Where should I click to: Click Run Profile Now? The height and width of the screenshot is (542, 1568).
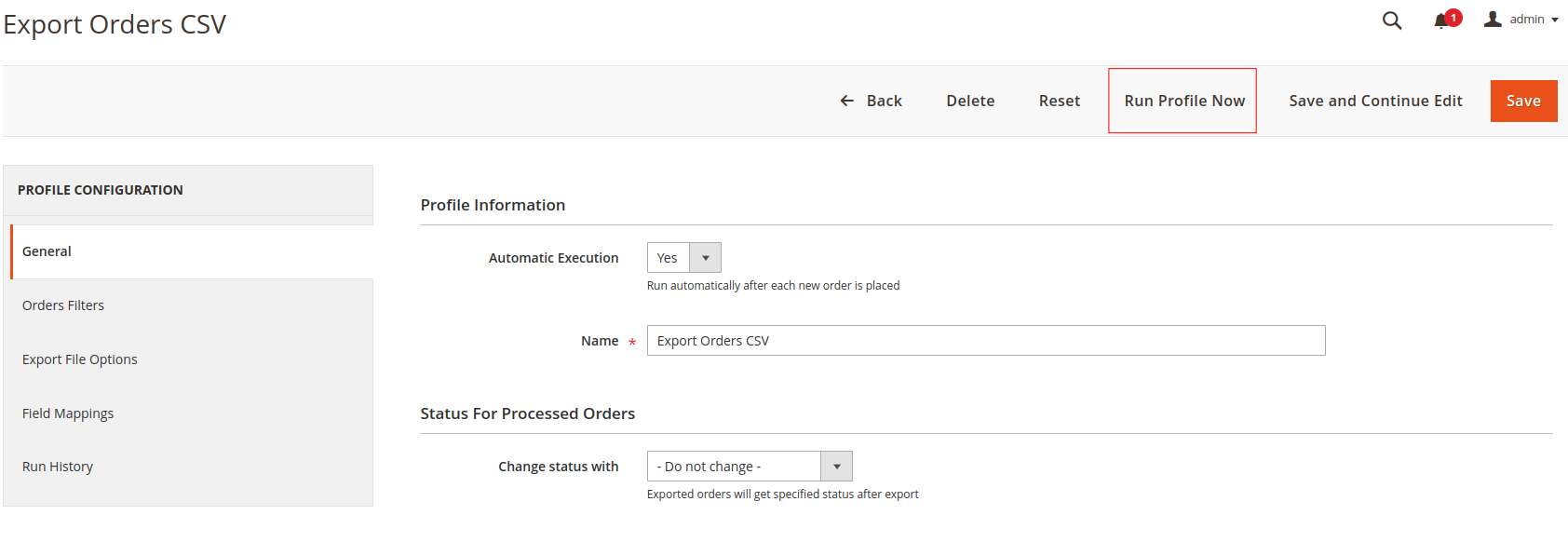pos(1183,101)
